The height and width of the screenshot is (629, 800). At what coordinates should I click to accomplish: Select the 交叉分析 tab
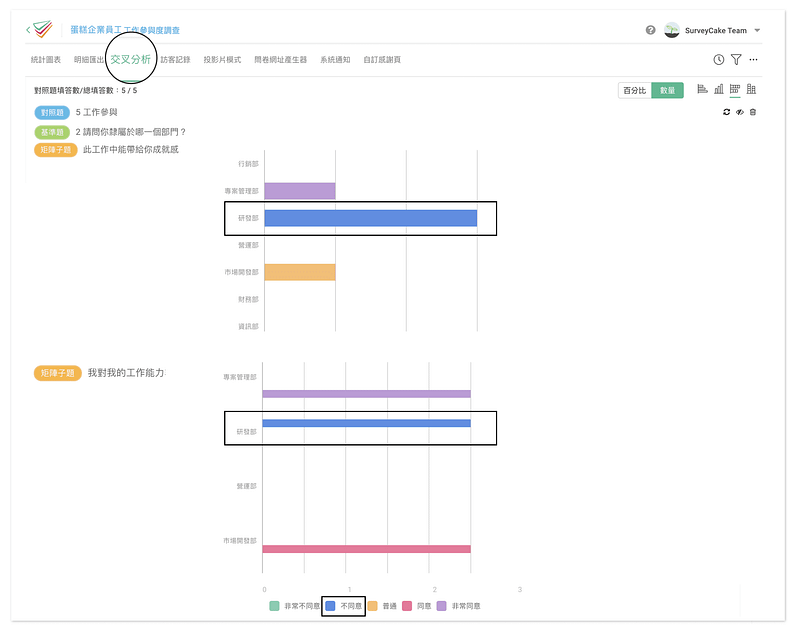pos(131,60)
